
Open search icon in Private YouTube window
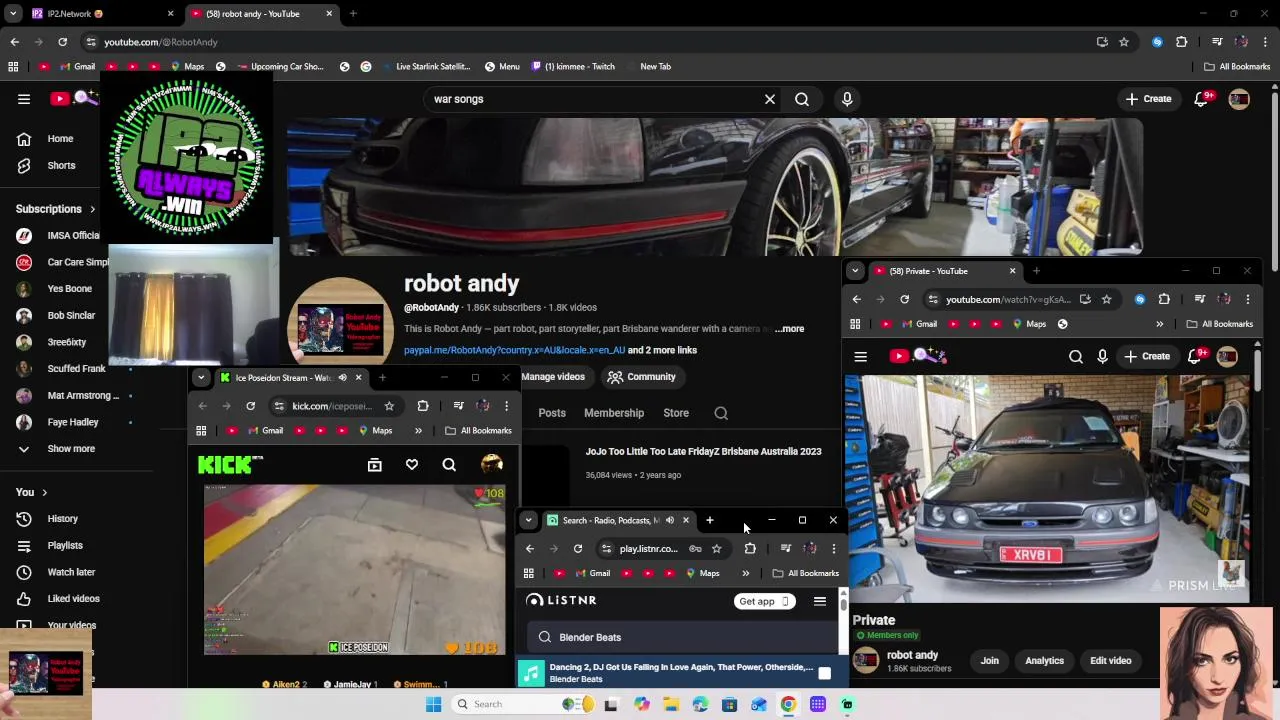pos(1076,356)
